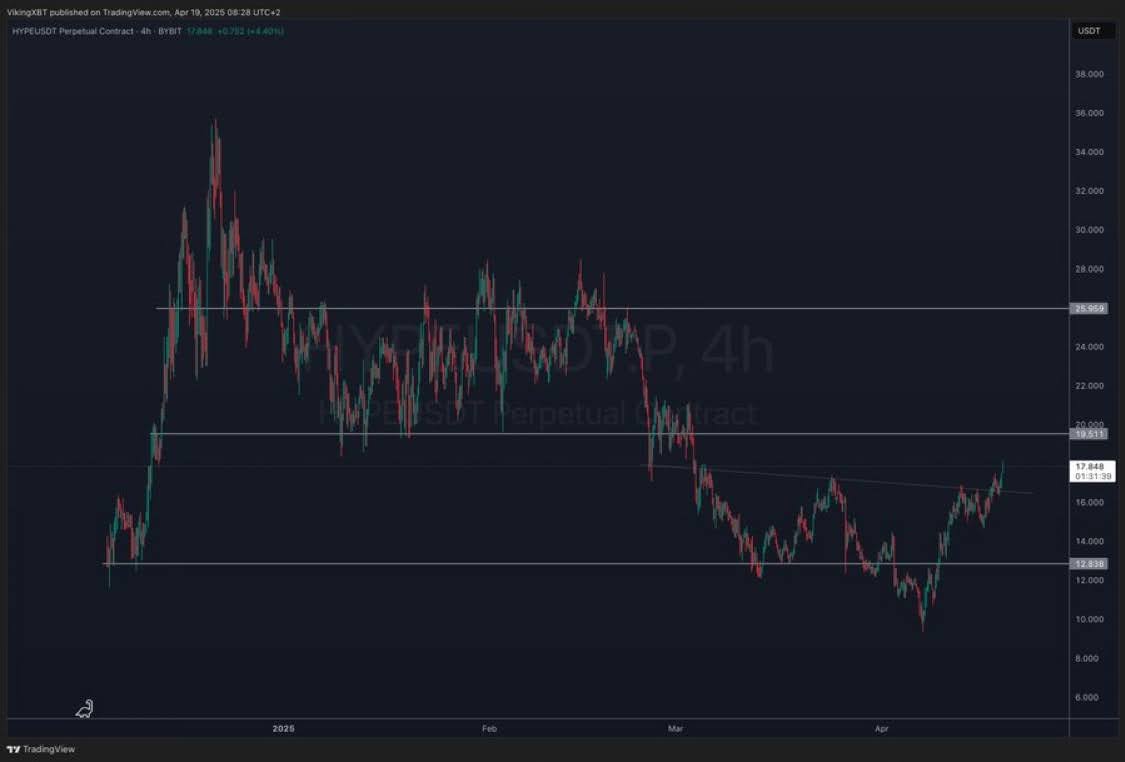Select the descending trendline near 17.000
Screen dimensions: 1125x762
pos(900,482)
